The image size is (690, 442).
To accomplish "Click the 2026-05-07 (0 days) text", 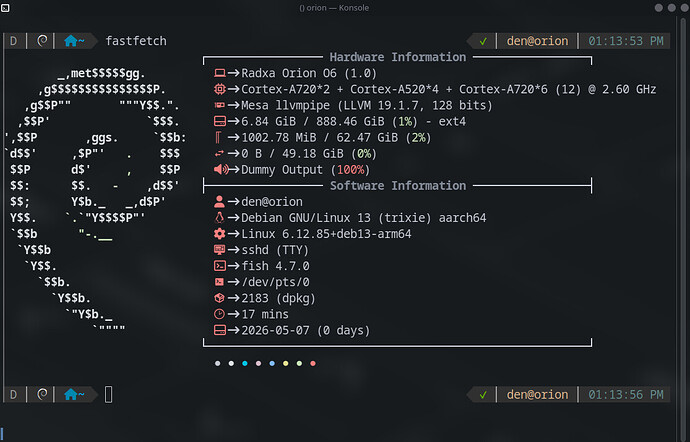I will (x=306, y=330).
